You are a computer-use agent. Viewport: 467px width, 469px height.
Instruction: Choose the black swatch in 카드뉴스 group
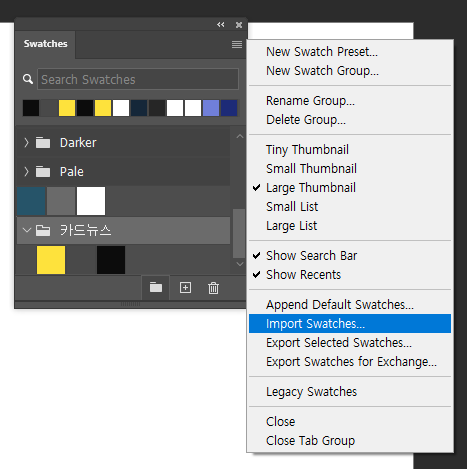click(x=111, y=260)
